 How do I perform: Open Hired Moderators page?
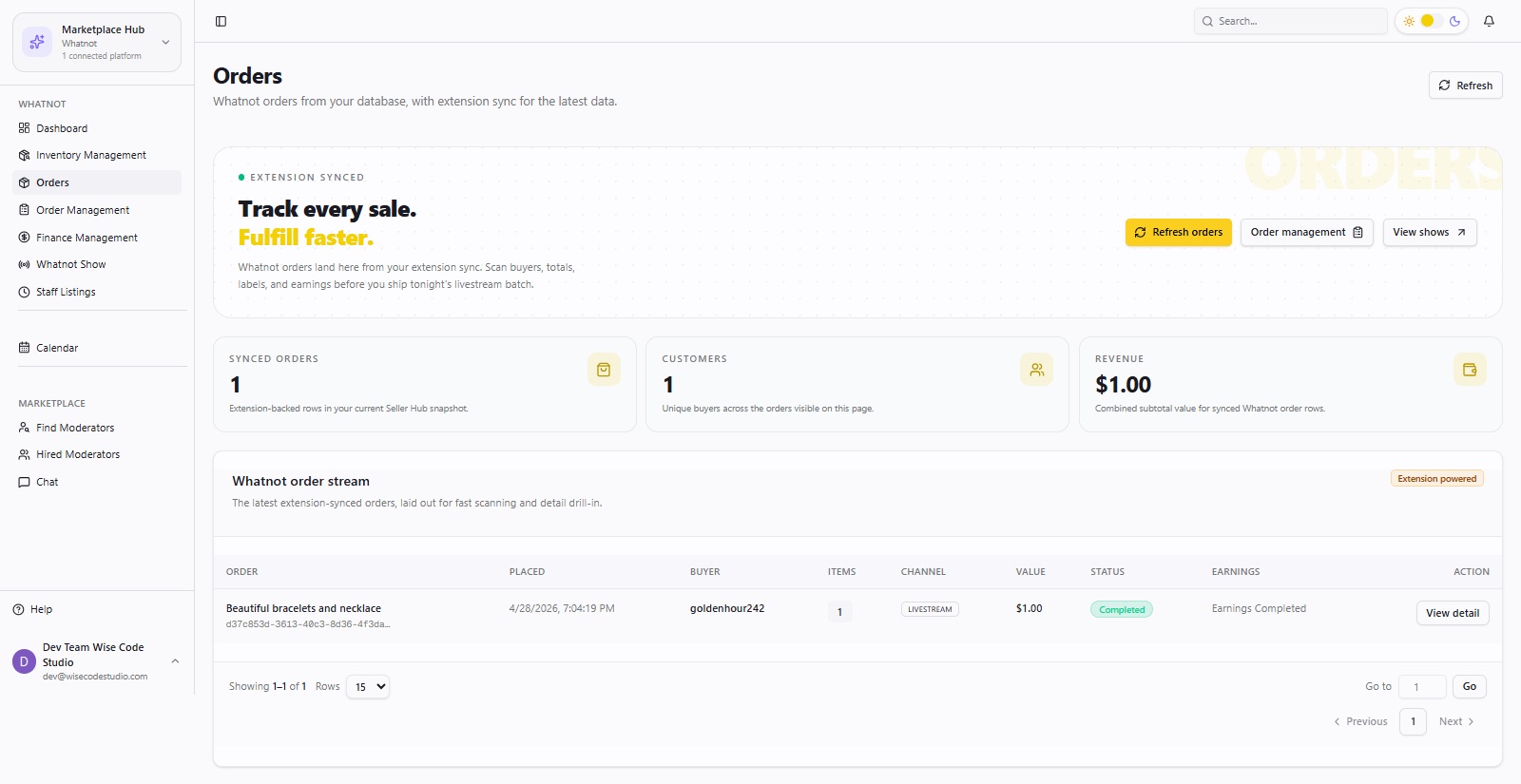click(97, 454)
